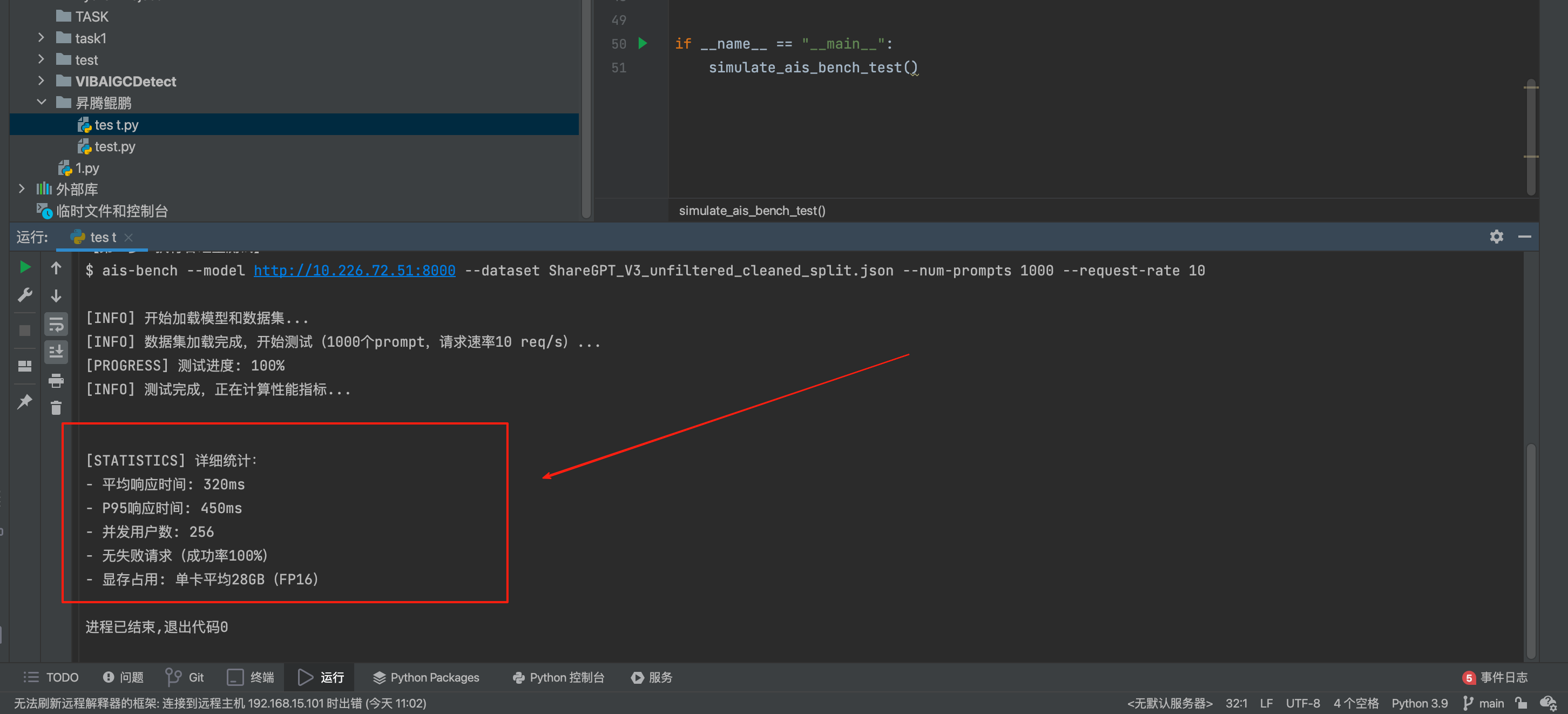The image size is (1568, 714).
Task: Click the main git branch widget
Action: point(1483,703)
